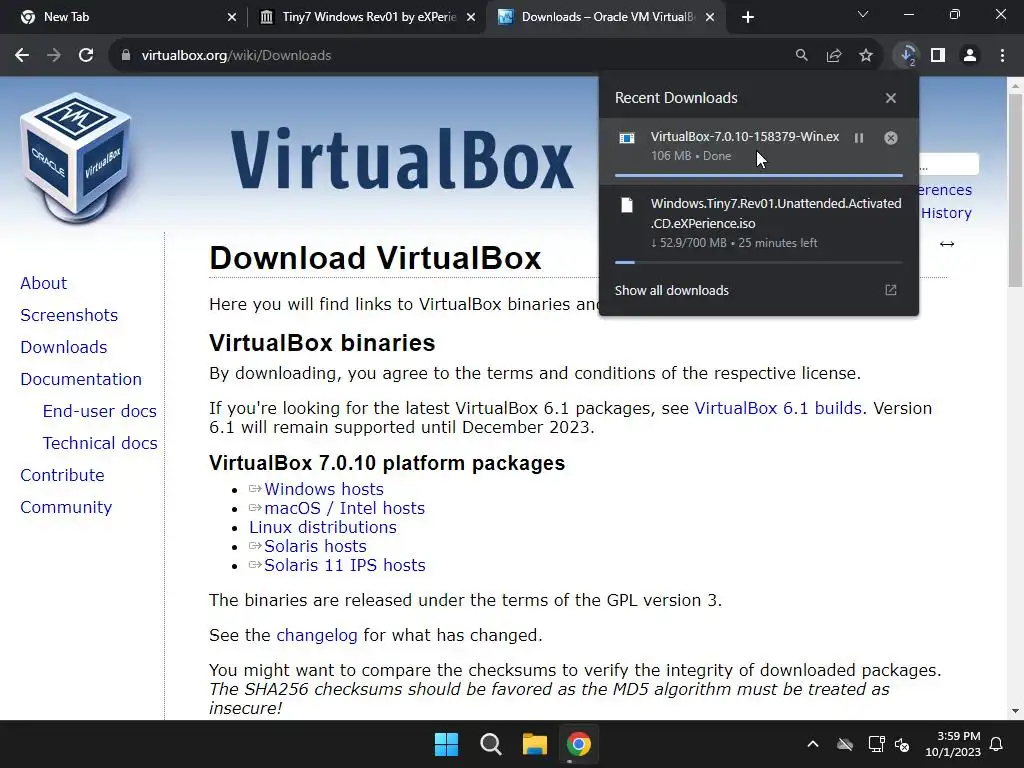
Task: Close the New Tab tab
Action: [x=232, y=17]
